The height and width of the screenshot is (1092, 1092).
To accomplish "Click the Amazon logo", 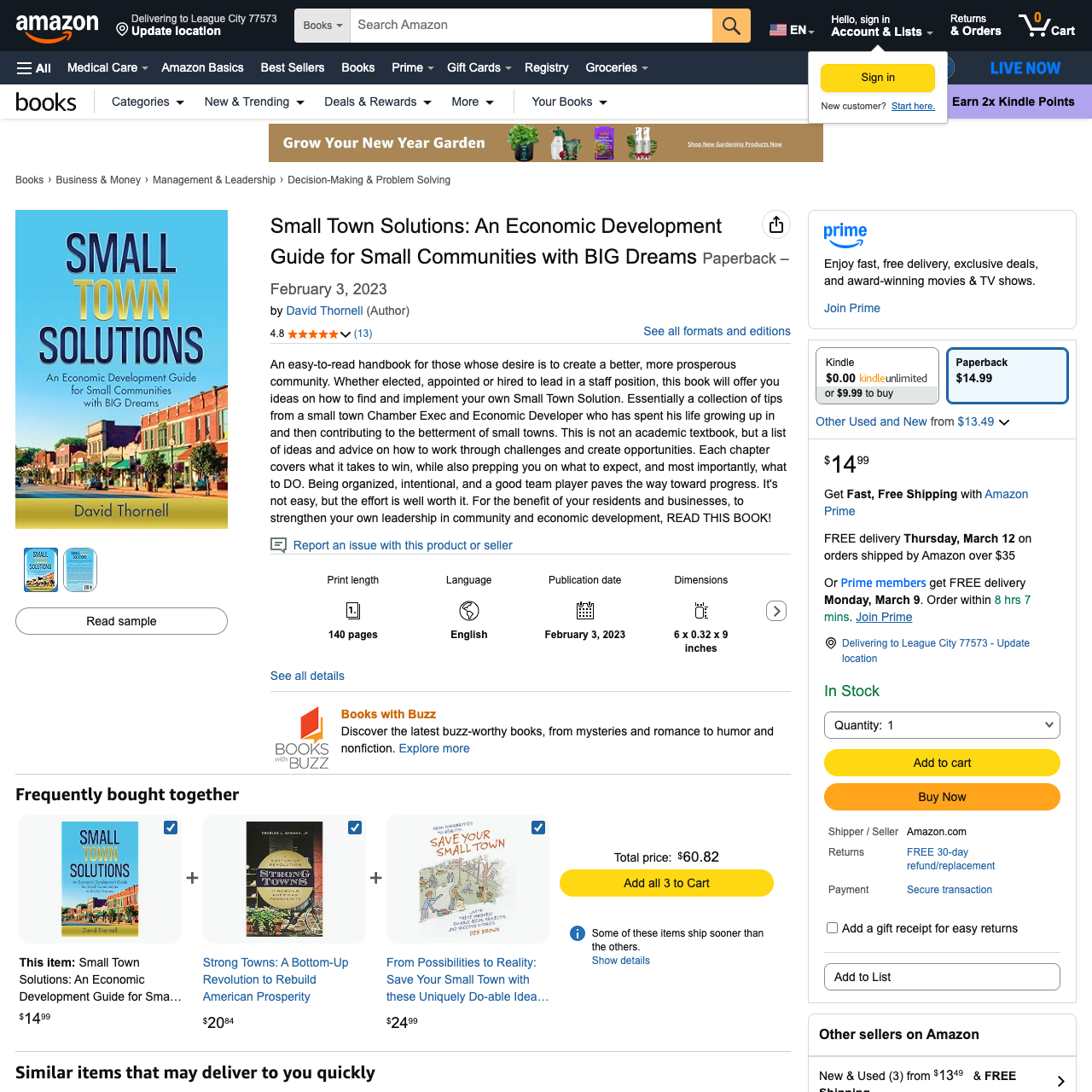I will pos(57,26).
